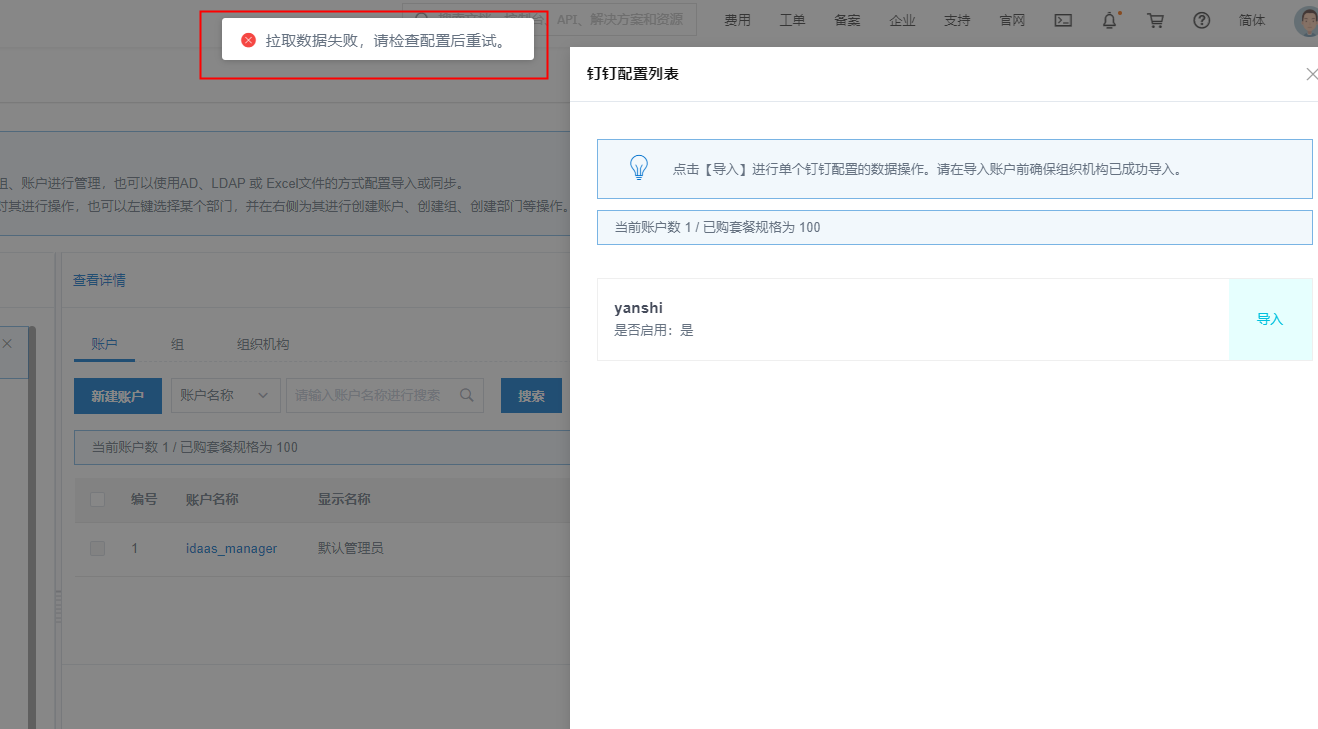Click the 默认管理员 display name cell

click(351, 548)
